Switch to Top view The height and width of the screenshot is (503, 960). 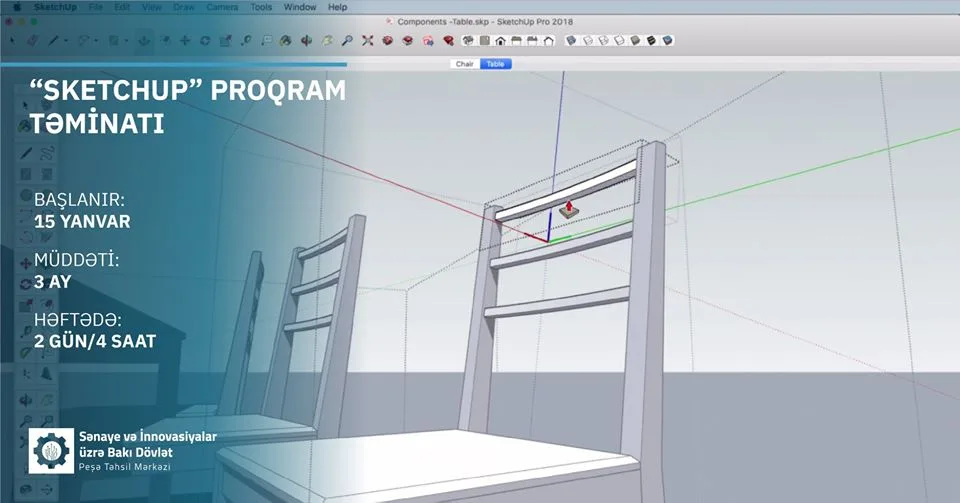[484, 41]
